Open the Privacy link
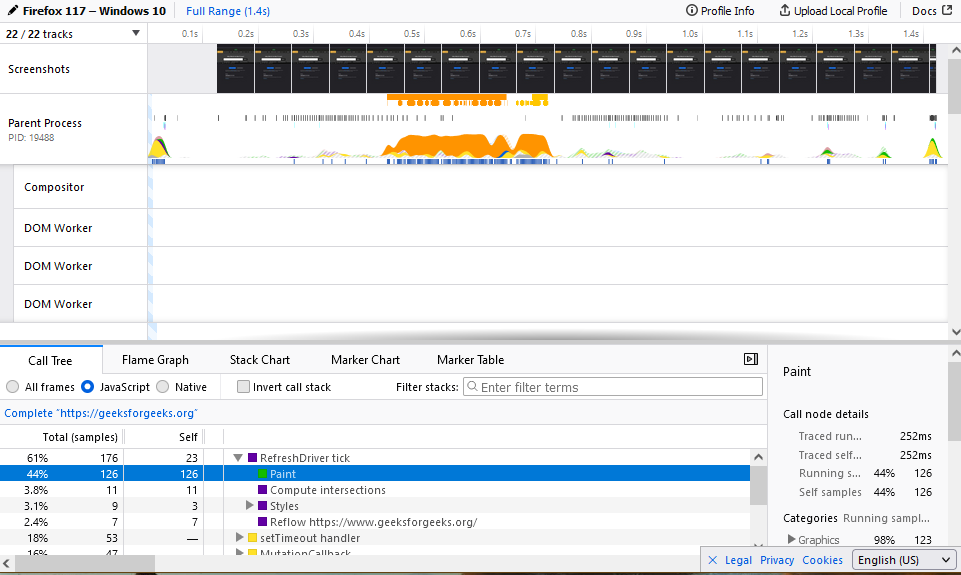Screen dimensions: 961x575 coord(777,560)
